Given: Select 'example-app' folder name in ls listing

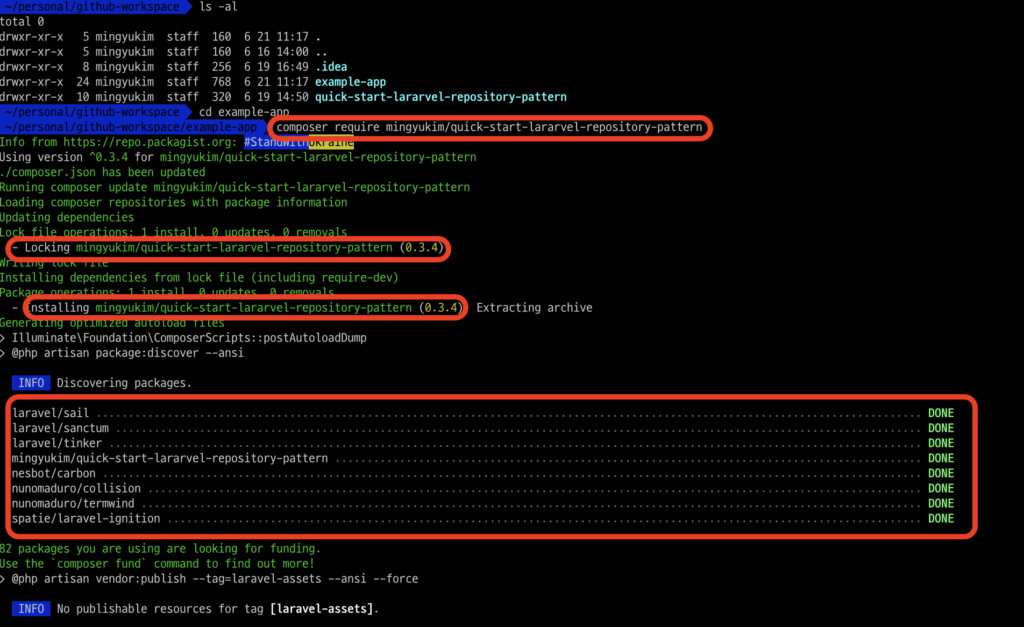Looking at the screenshot, I should 351,82.
